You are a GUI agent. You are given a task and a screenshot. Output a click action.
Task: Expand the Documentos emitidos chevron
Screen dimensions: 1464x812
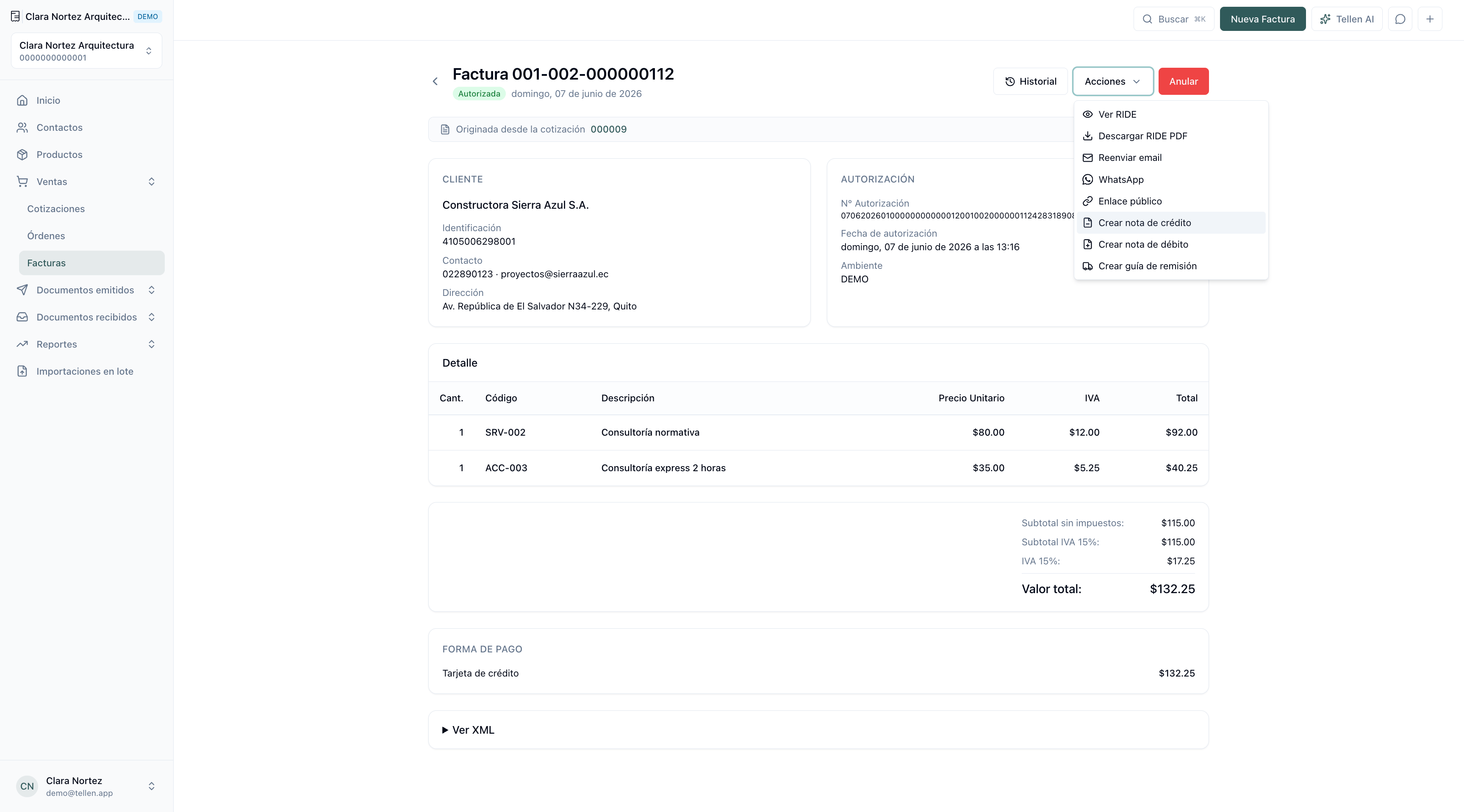[x=151, y=290]
